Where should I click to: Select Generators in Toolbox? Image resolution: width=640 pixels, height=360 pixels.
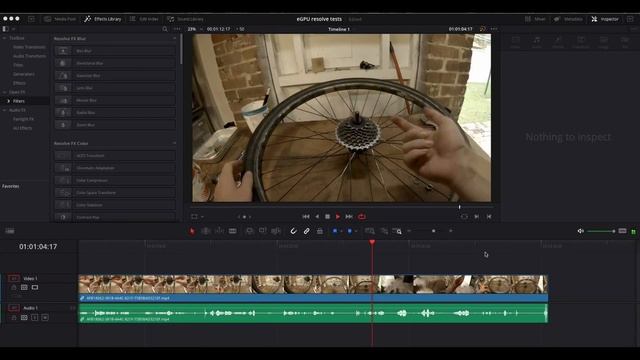(x=24, y=74)
